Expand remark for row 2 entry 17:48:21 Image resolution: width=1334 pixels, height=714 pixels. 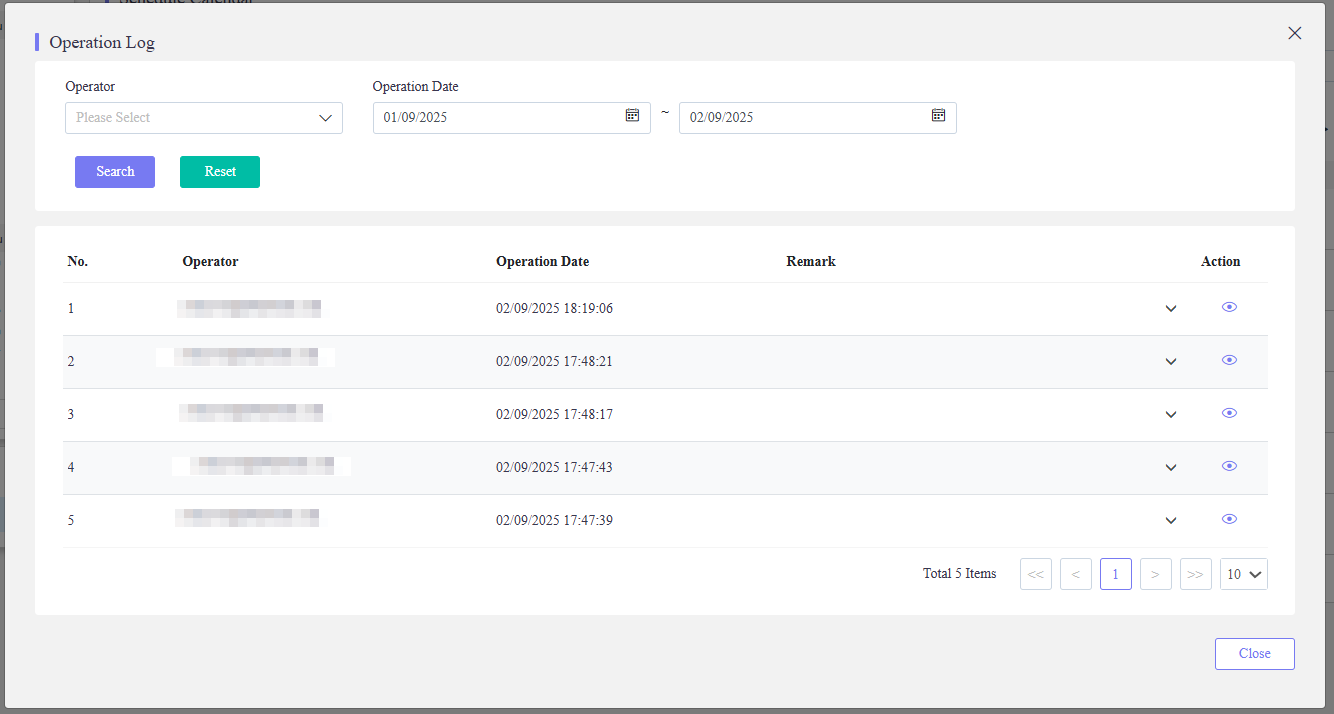(x=1171, y=361)
